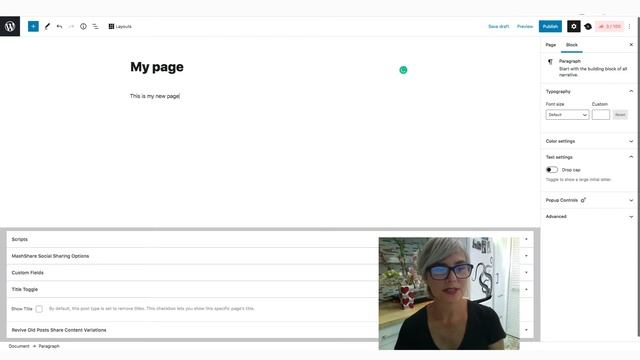The height and width of the screenshot is (360, 640).
Task: Save the page as draft
Action: [x=498, y=27]
